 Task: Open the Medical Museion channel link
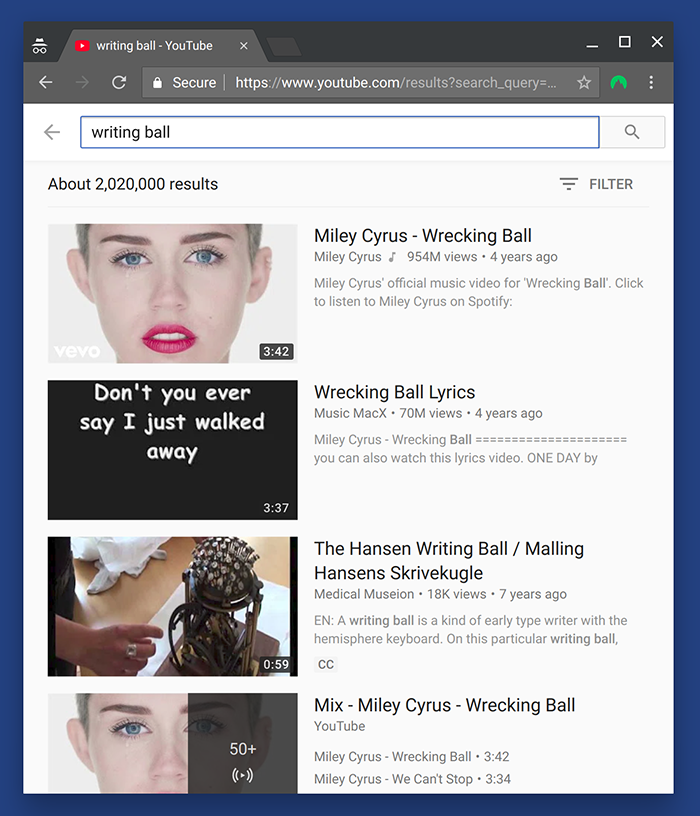[364, 594]
